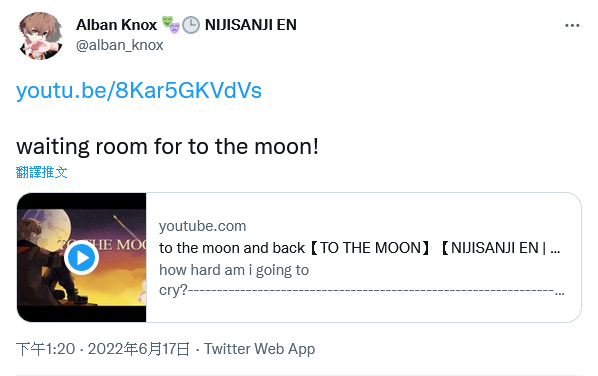Click the Twitter Web App source link

(x=260, y=349)
